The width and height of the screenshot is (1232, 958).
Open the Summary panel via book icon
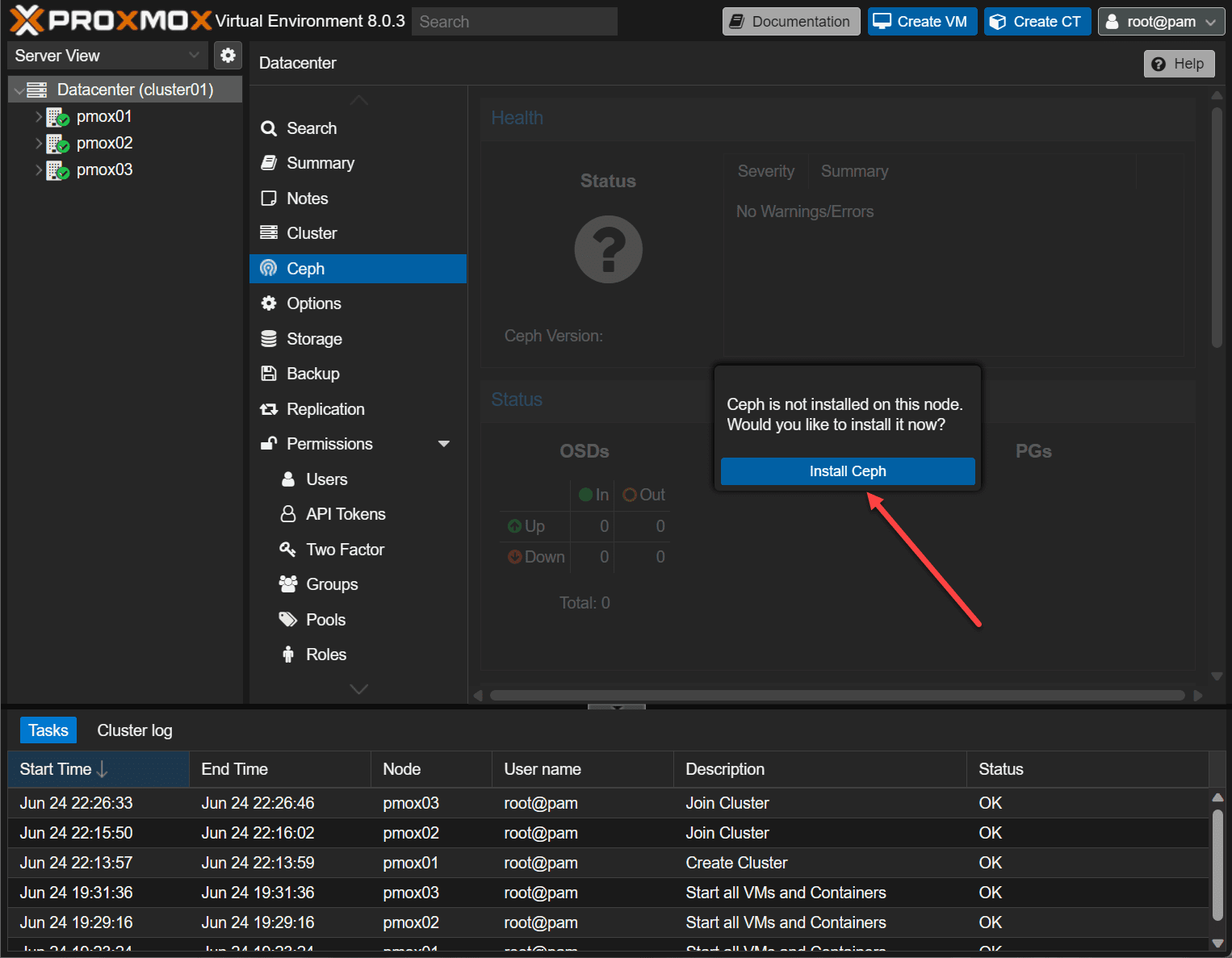[268, 163]
